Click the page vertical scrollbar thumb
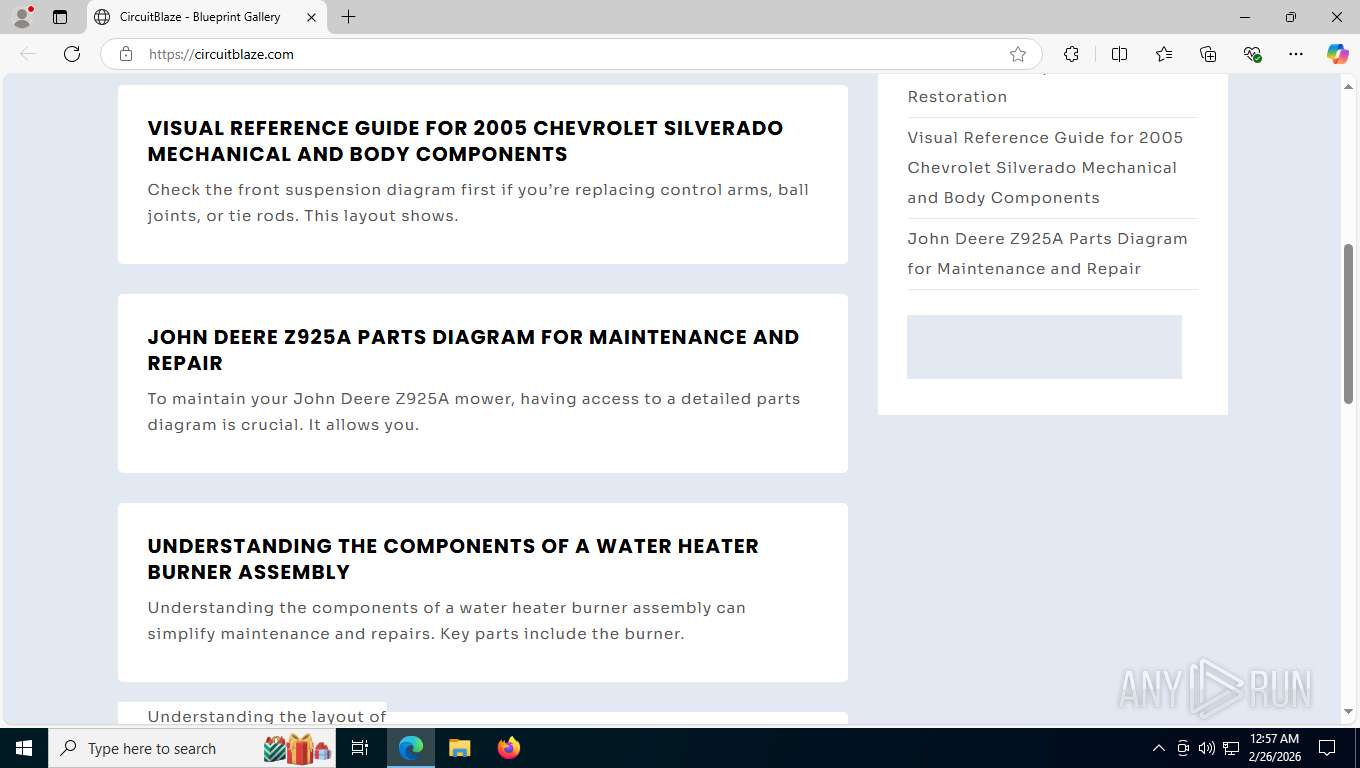The height and width of the screenshot is (768, 1360). 1348,324
